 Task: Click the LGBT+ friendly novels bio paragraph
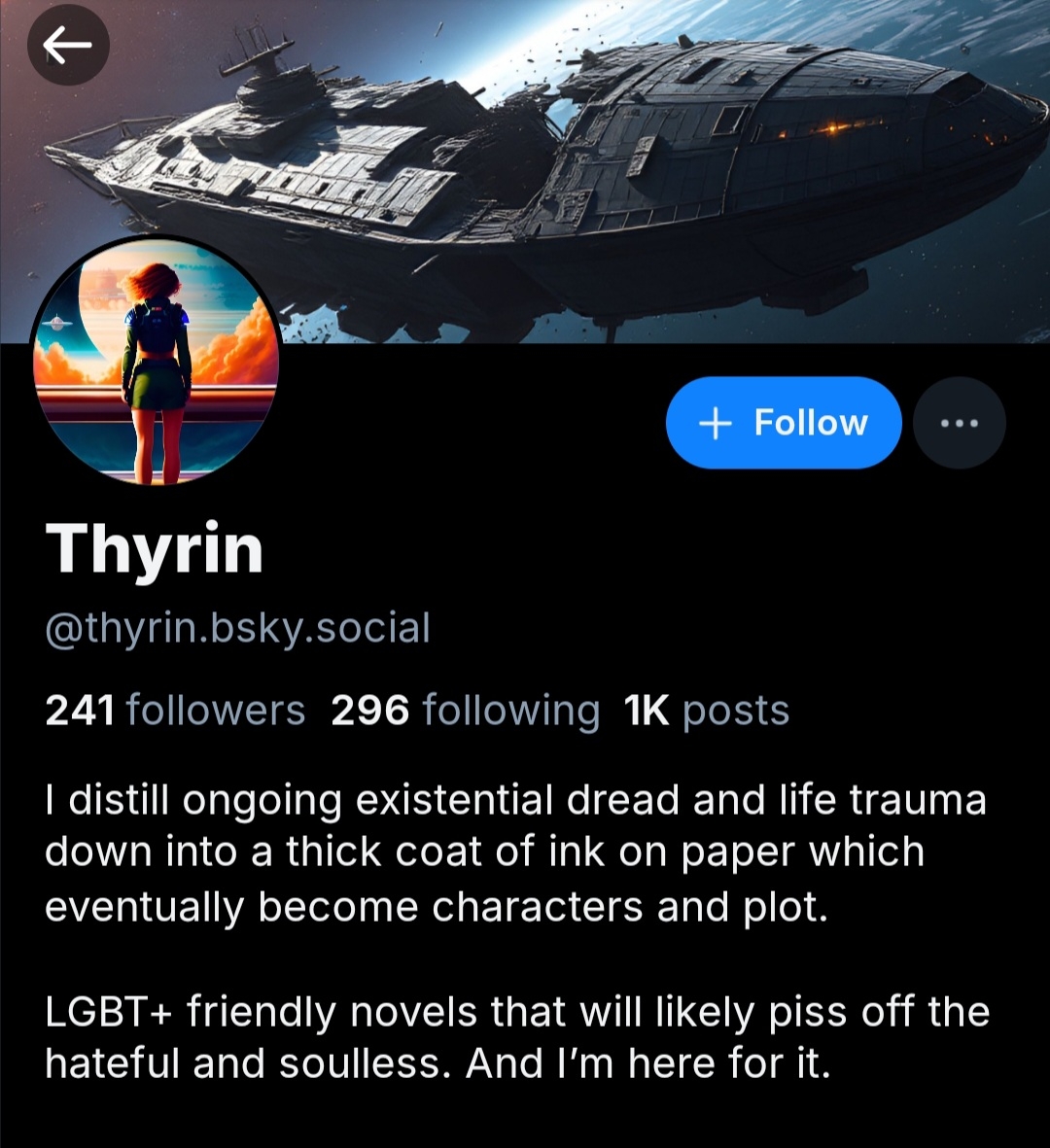pos(517,1037)
